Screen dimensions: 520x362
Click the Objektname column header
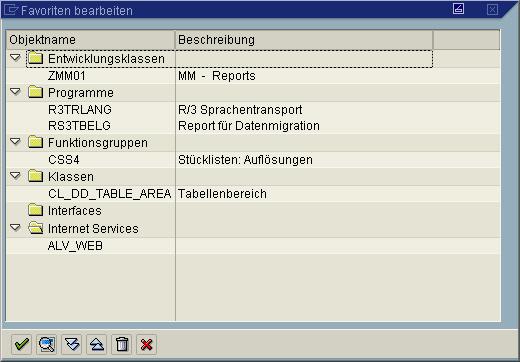click(x=91, y=40)
